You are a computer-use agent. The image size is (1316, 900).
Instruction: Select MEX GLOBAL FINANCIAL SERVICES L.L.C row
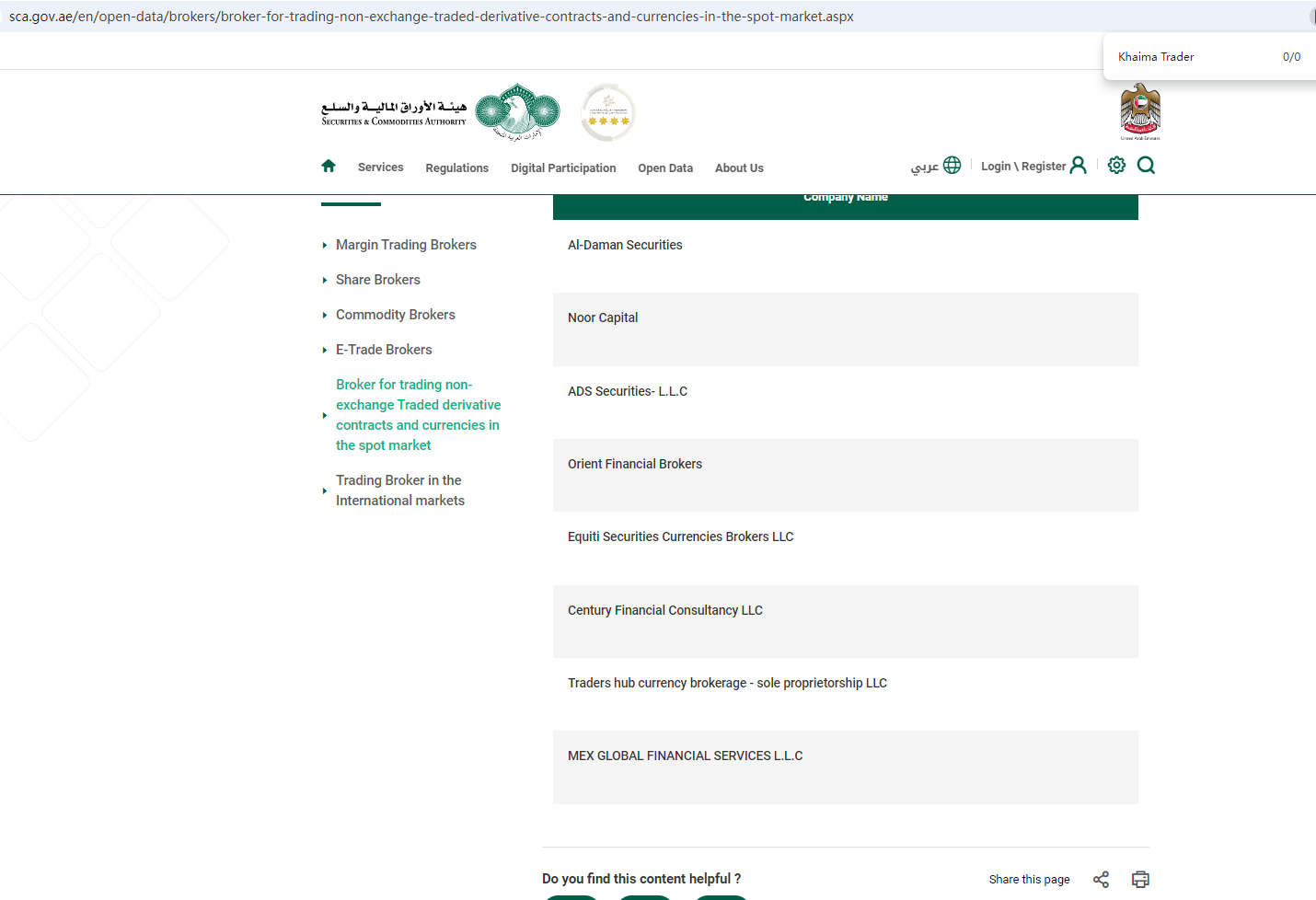click(x=846, y=767)
